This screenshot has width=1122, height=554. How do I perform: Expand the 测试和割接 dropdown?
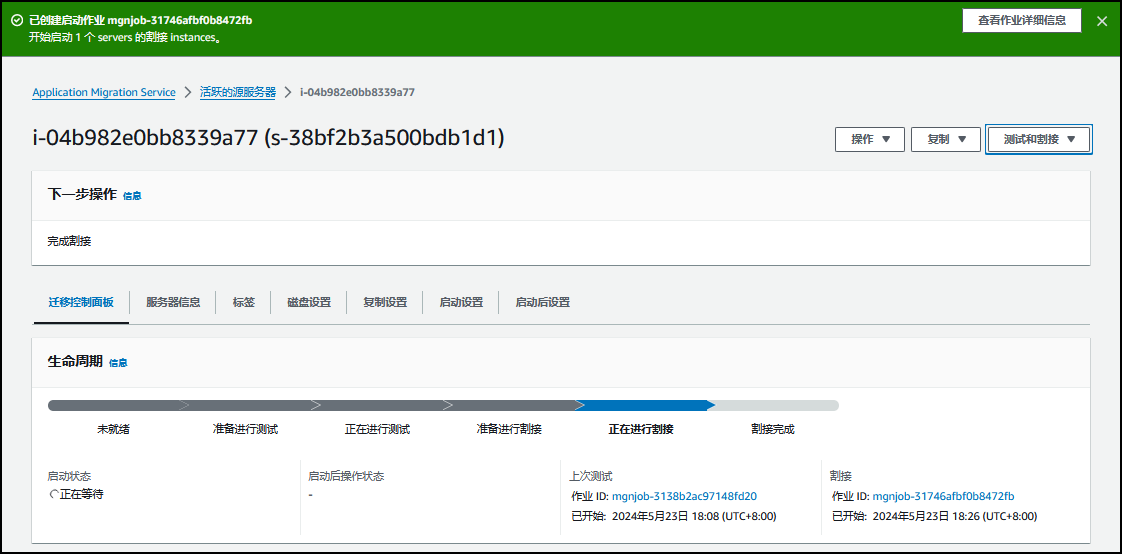pos(1038,140)
